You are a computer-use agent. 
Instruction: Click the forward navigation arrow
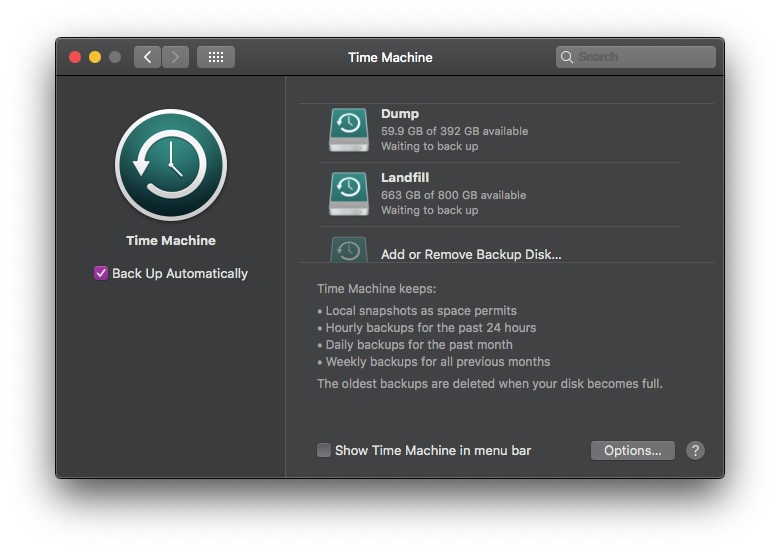tap(175, 57)
